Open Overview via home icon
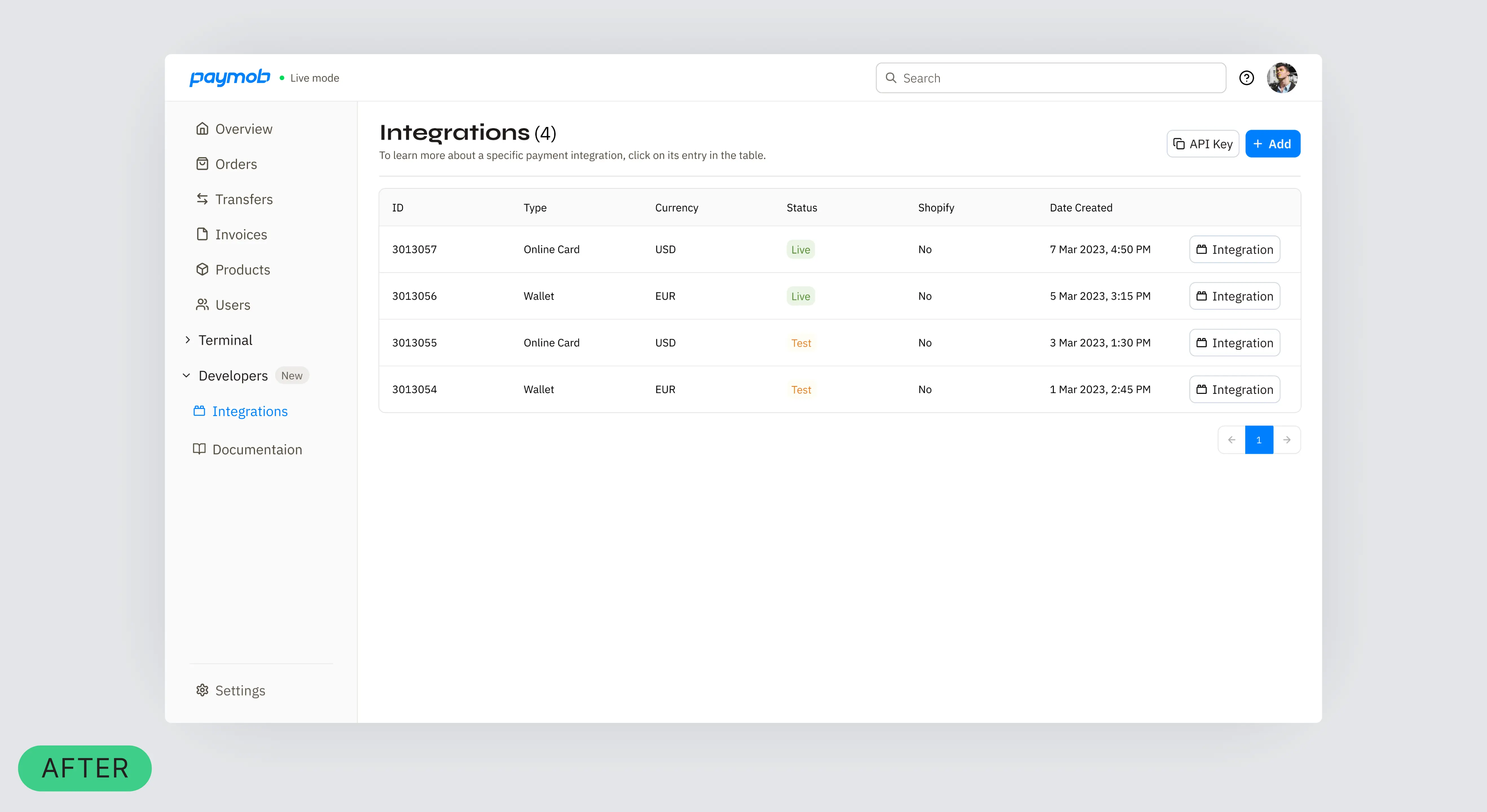The image size is (1487, 812). click(x=202, y=129)
